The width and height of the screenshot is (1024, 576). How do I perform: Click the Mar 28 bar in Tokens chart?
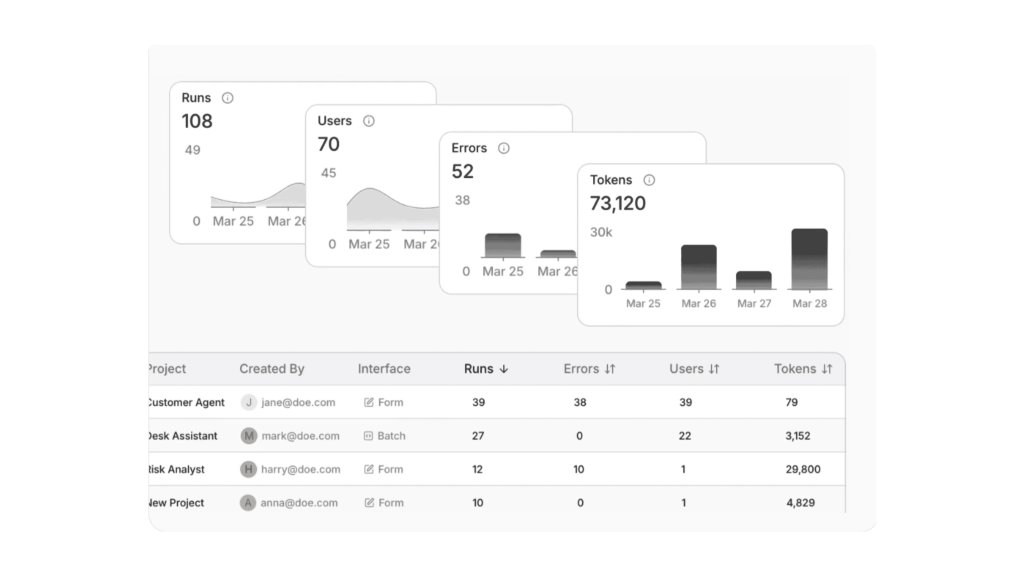coord(809,259)
